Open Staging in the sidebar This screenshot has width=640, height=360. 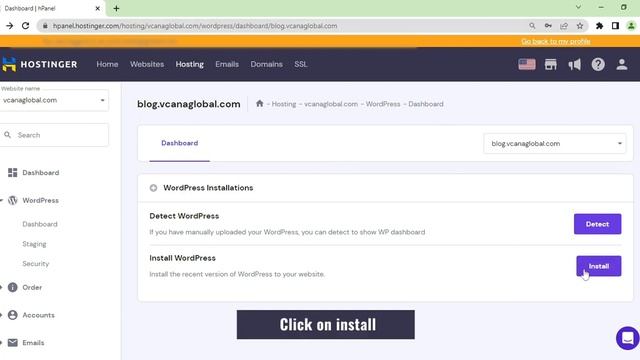coord(34,244)
